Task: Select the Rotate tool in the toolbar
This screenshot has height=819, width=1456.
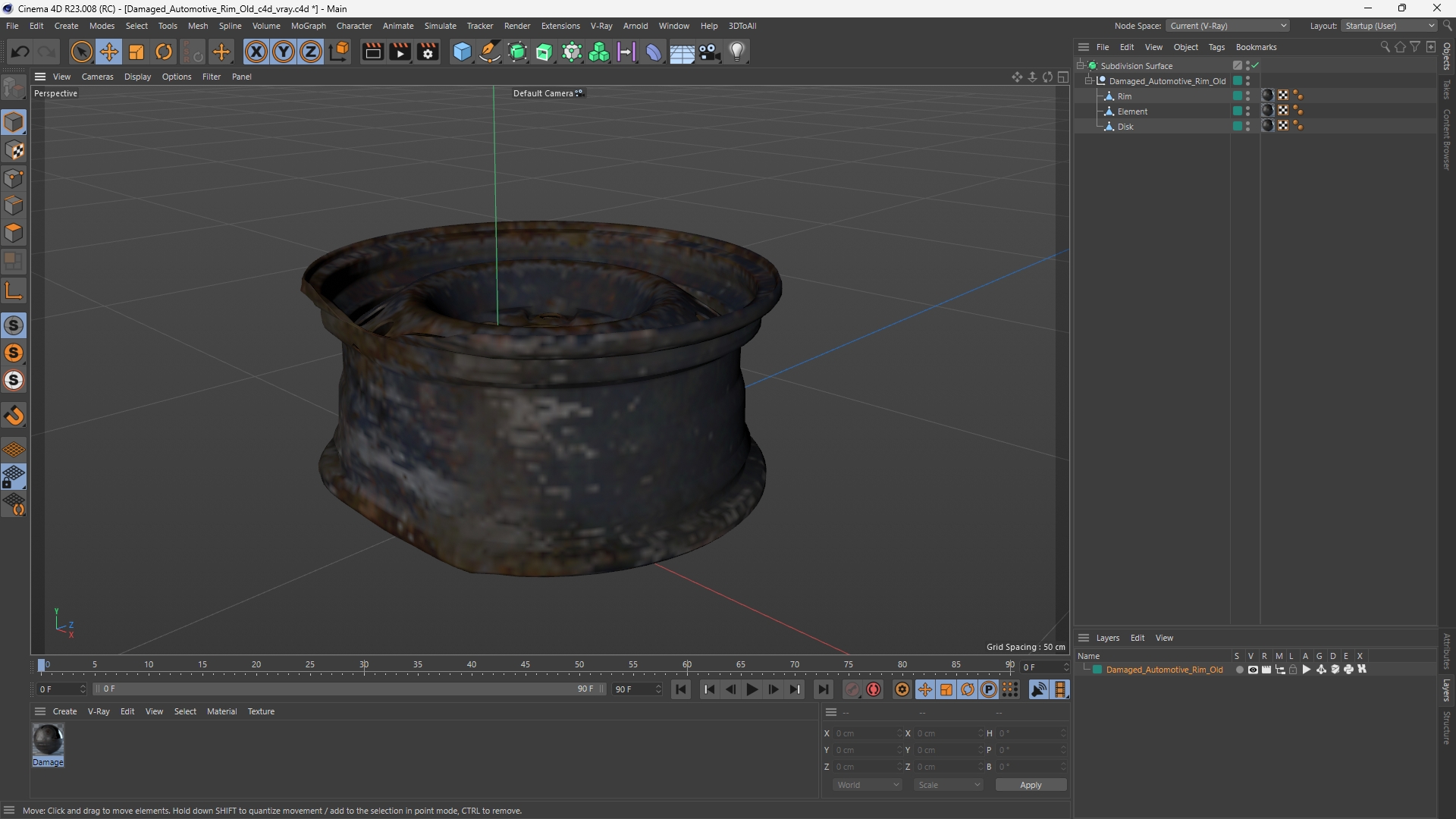Action: point(164,52)
